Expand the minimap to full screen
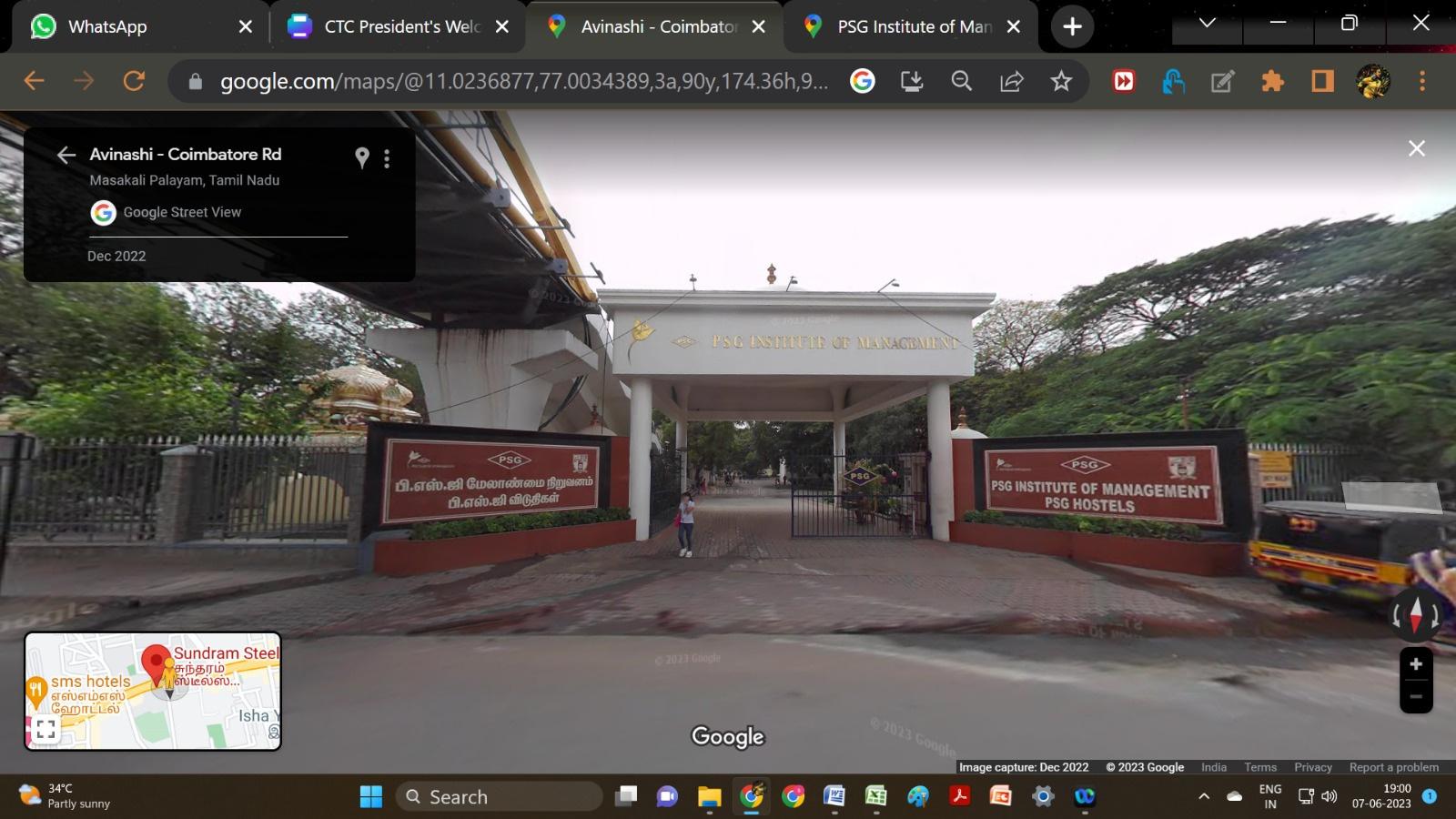 [45, 729]
